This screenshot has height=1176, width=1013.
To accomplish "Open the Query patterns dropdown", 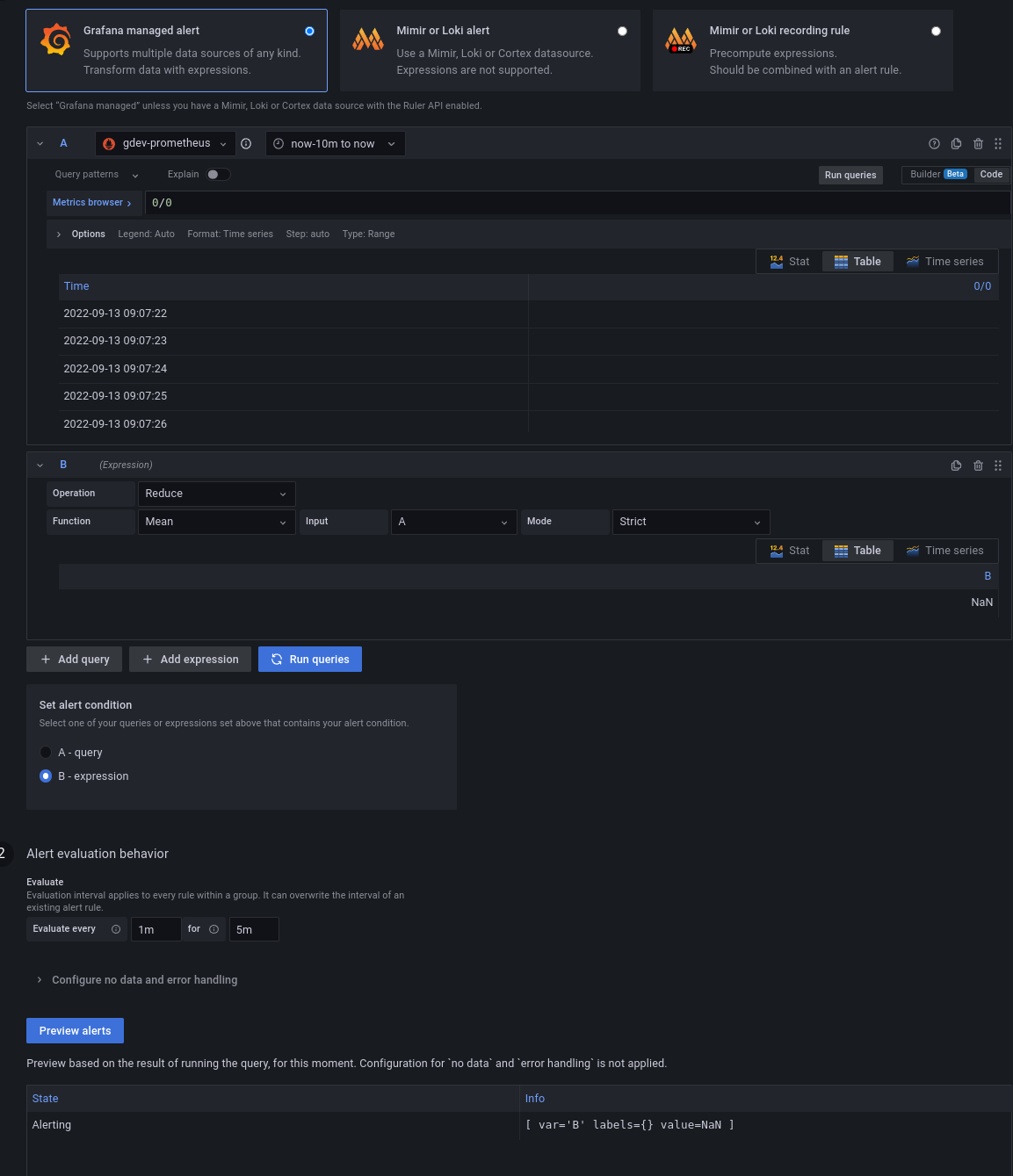I will point(95,174).
